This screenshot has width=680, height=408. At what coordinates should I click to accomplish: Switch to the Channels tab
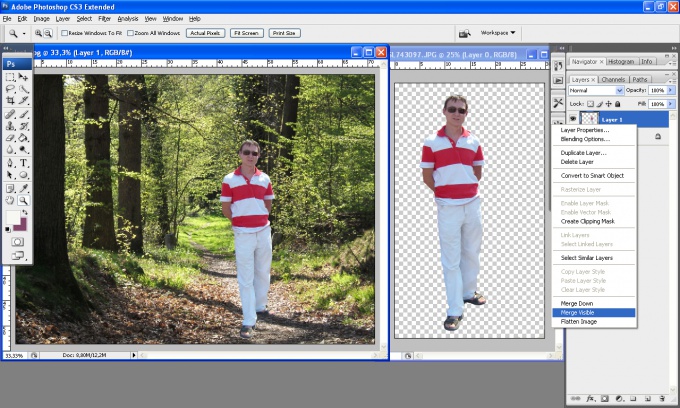click(x=613, y=79)
